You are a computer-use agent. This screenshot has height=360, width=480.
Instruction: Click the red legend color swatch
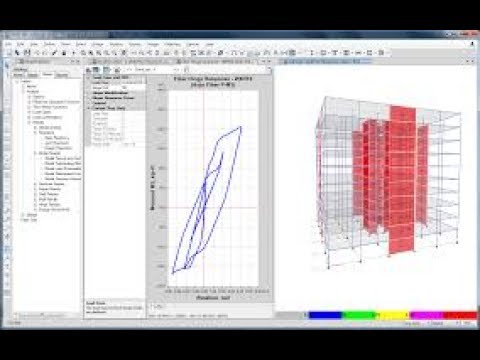click(x=460, y=315)
